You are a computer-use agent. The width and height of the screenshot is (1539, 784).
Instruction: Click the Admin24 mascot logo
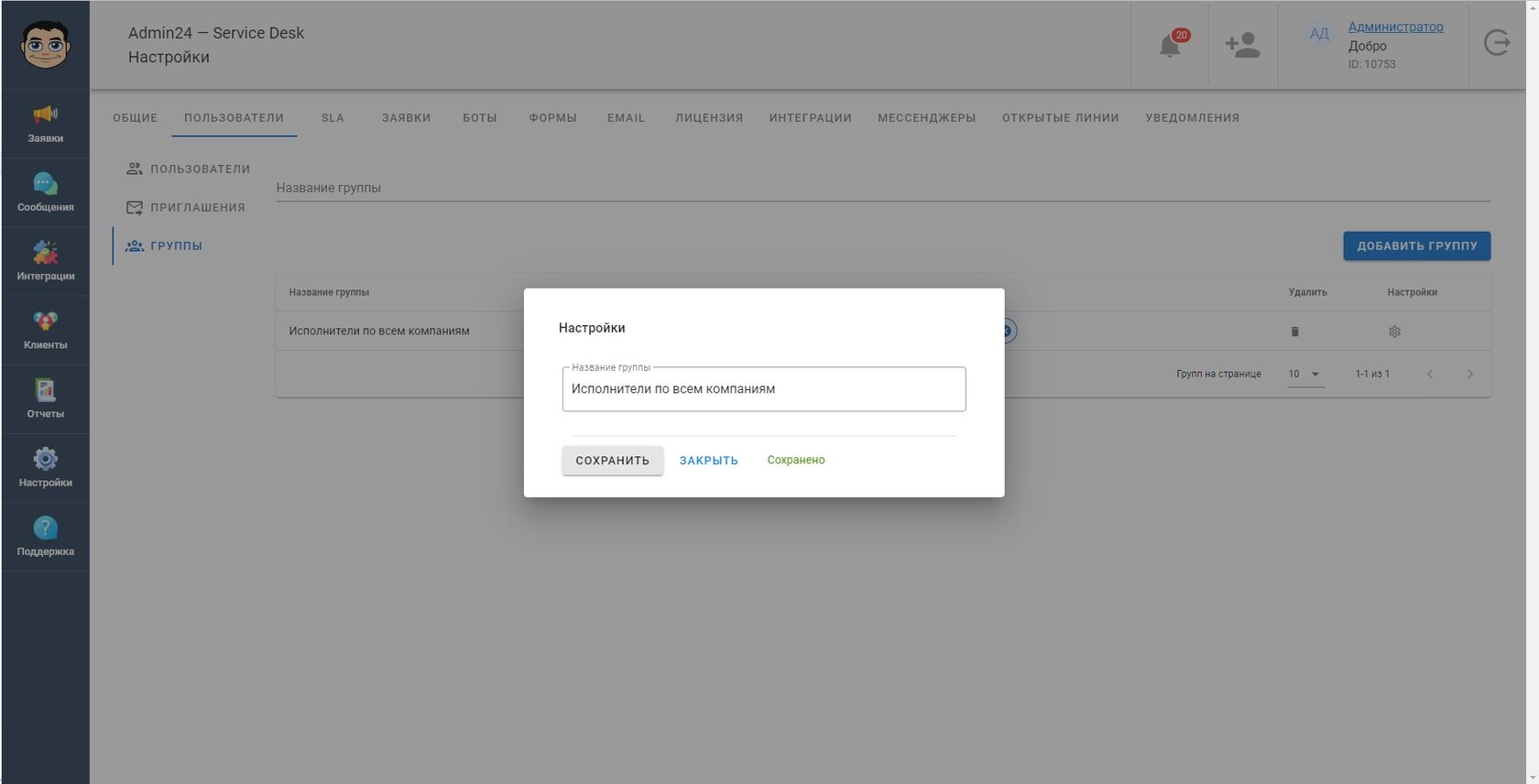point(45,45)
